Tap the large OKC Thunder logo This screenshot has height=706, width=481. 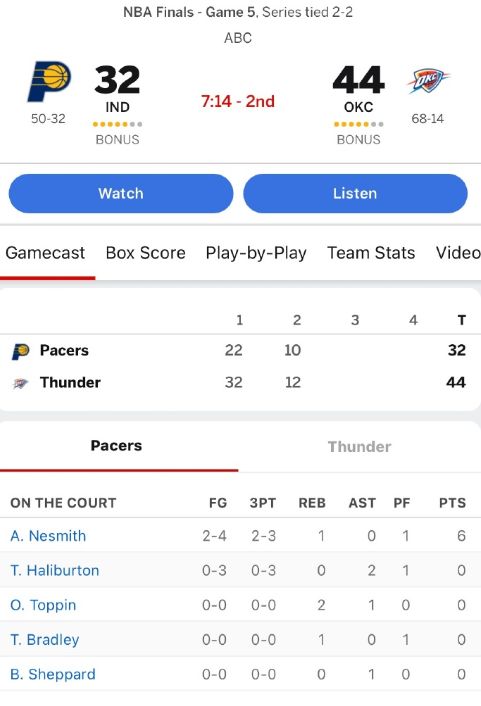(x=428, y=81)
